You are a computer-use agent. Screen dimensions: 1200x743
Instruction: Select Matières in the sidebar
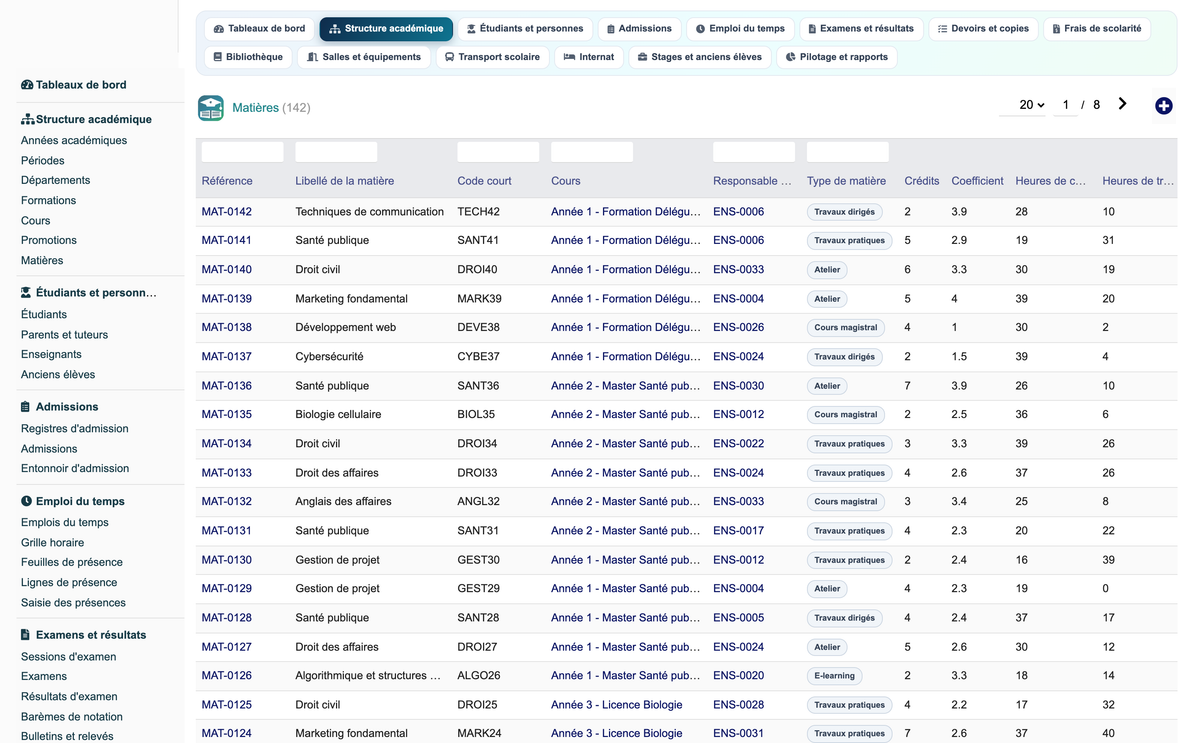pos(42,261)
